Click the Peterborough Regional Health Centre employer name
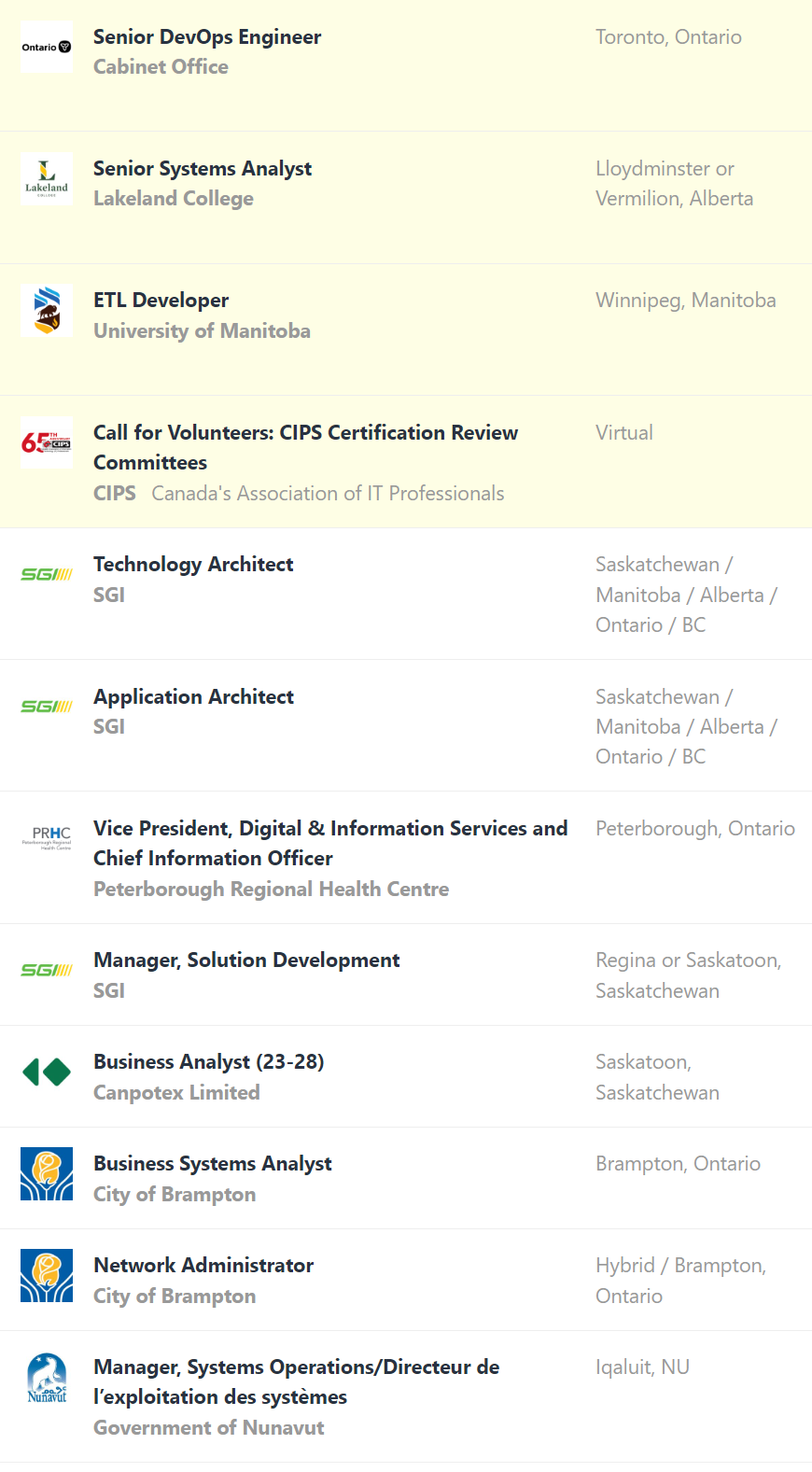Screen dimensions: 812x1472 coord(271,890)
